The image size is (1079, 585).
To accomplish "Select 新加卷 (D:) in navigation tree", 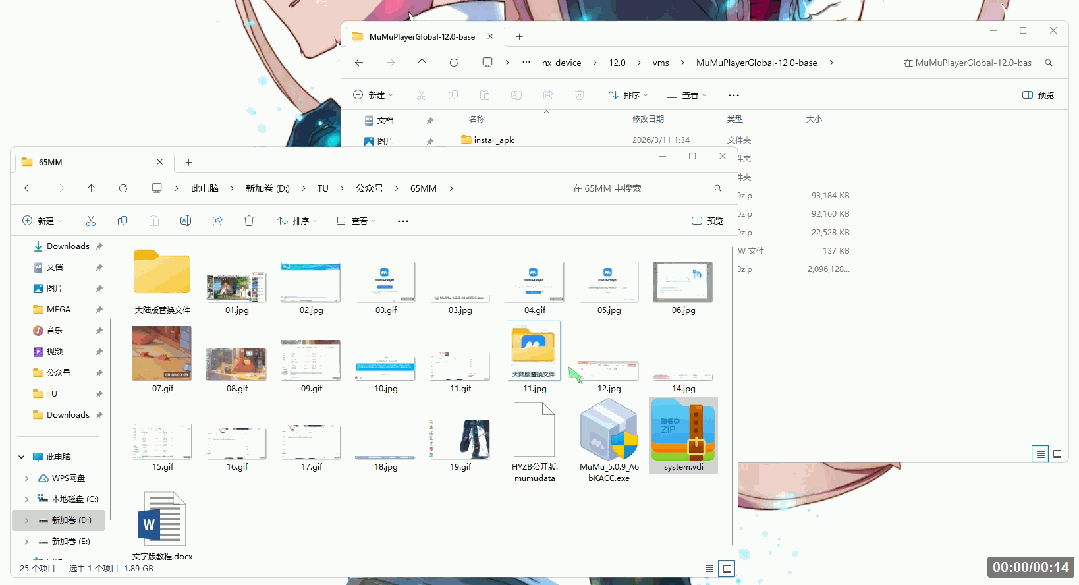I will pos(58,520).
